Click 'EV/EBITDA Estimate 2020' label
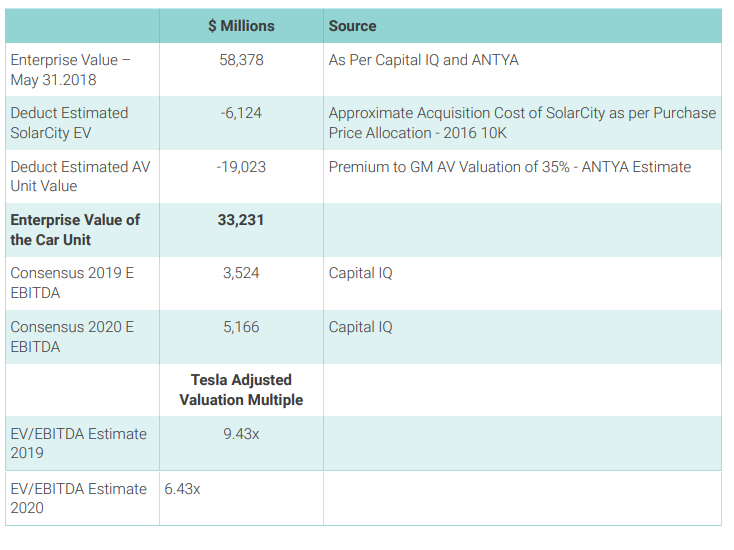 (78, 498)
